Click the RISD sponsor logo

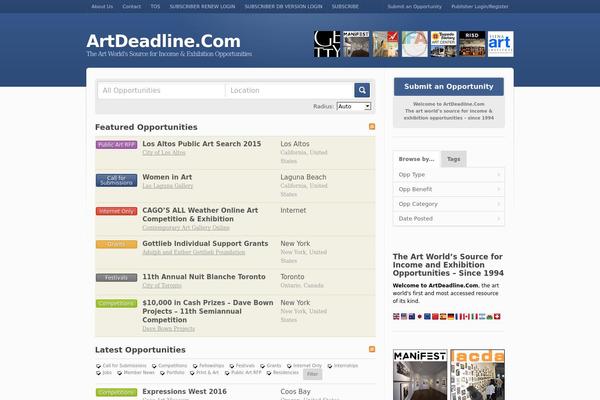coord(472,44)
